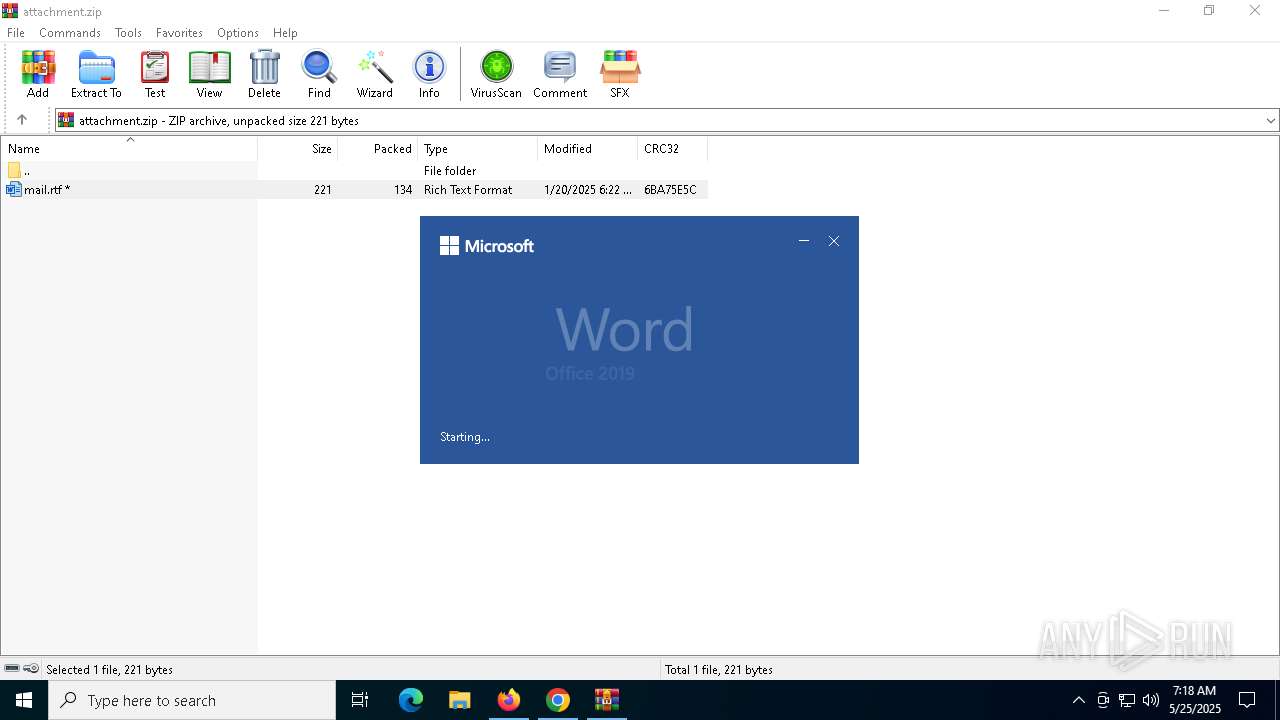The width and height of the screenshot is (1280, 720).
Task: Sort by the Name column header
Action: pos(129,148)
